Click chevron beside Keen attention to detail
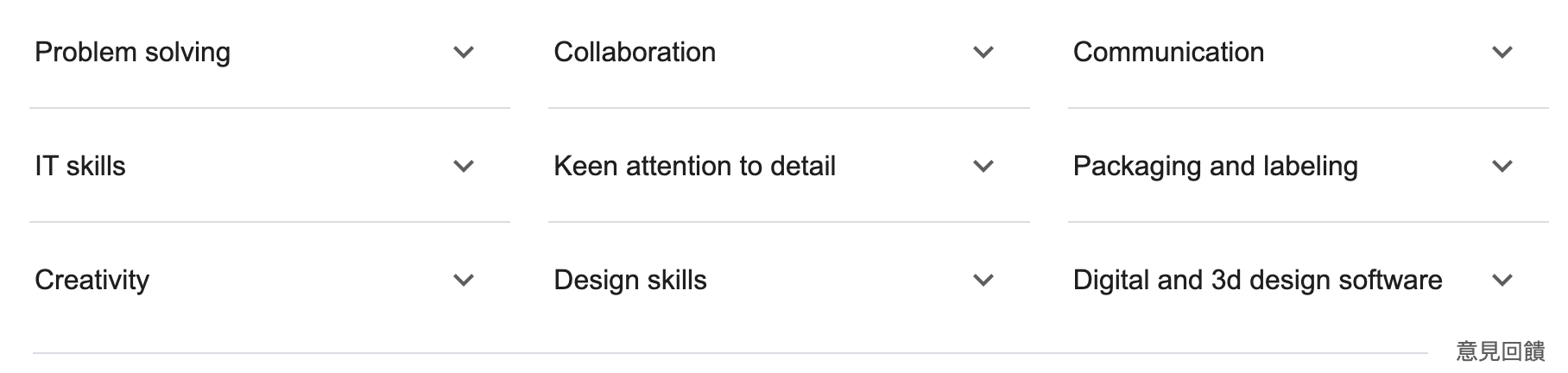Image resolution: width=1568 pixels, height=373 pixels. (983, 167)
